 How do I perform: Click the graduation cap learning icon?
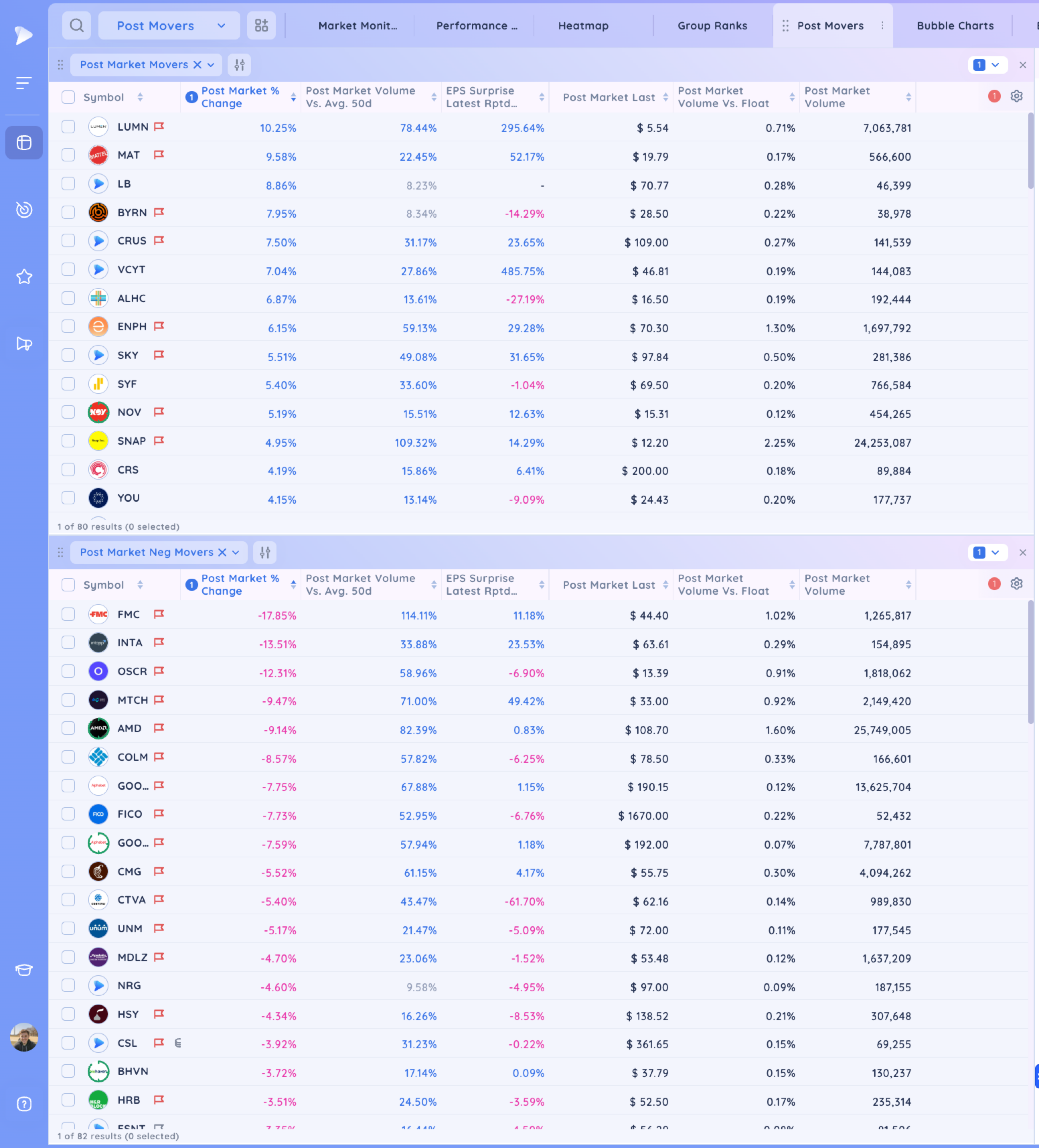[24, 970]
